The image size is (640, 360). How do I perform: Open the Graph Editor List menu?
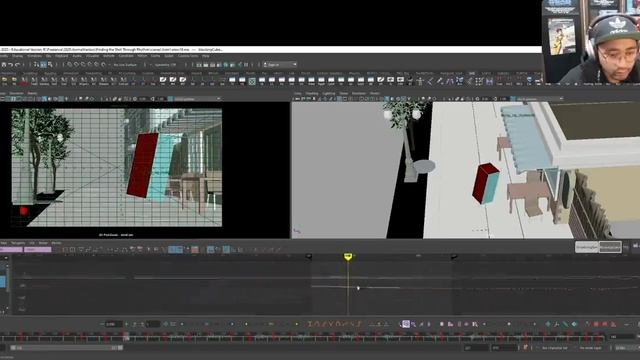31,243
